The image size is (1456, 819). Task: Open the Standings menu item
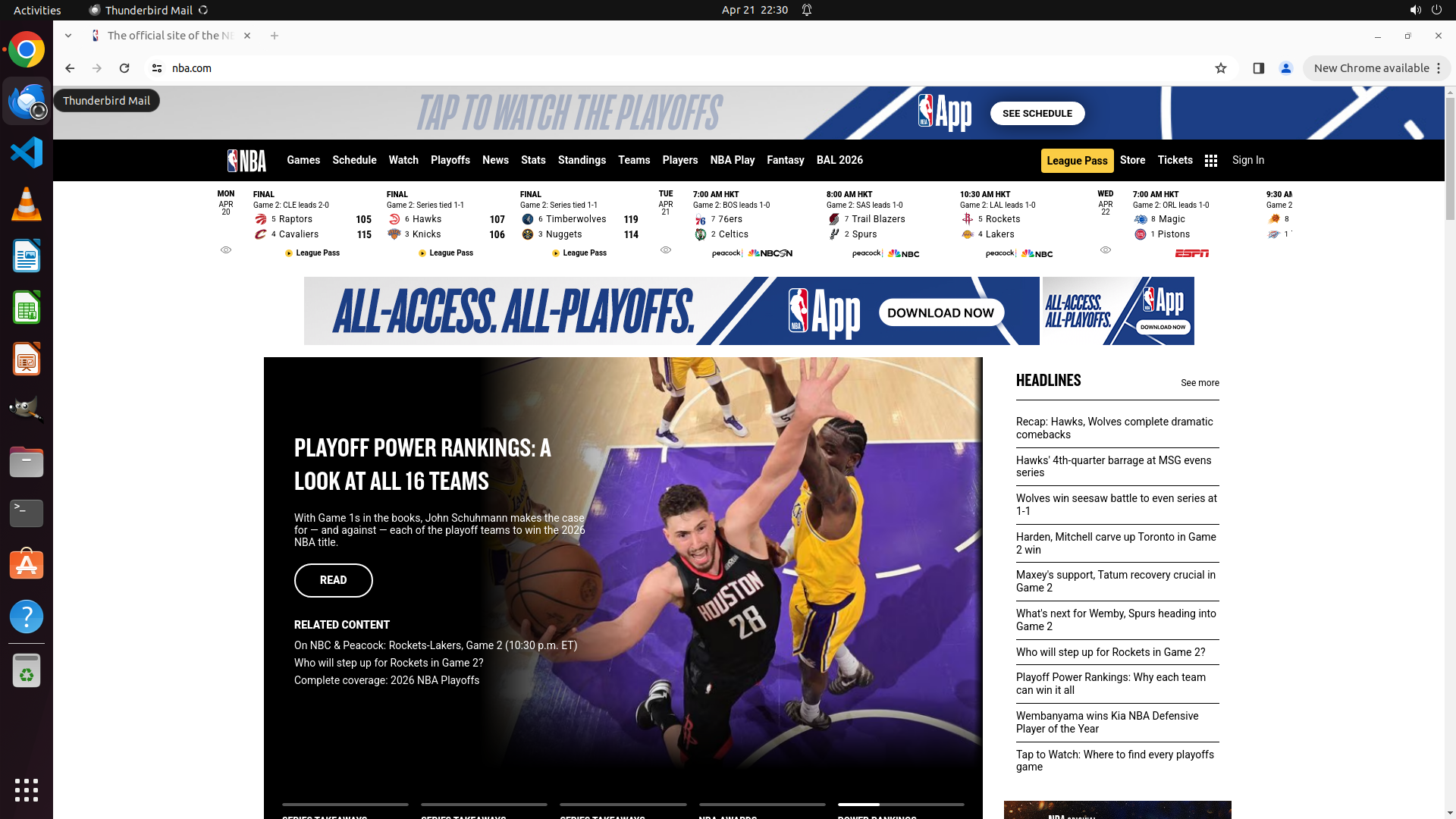[582, 160]
